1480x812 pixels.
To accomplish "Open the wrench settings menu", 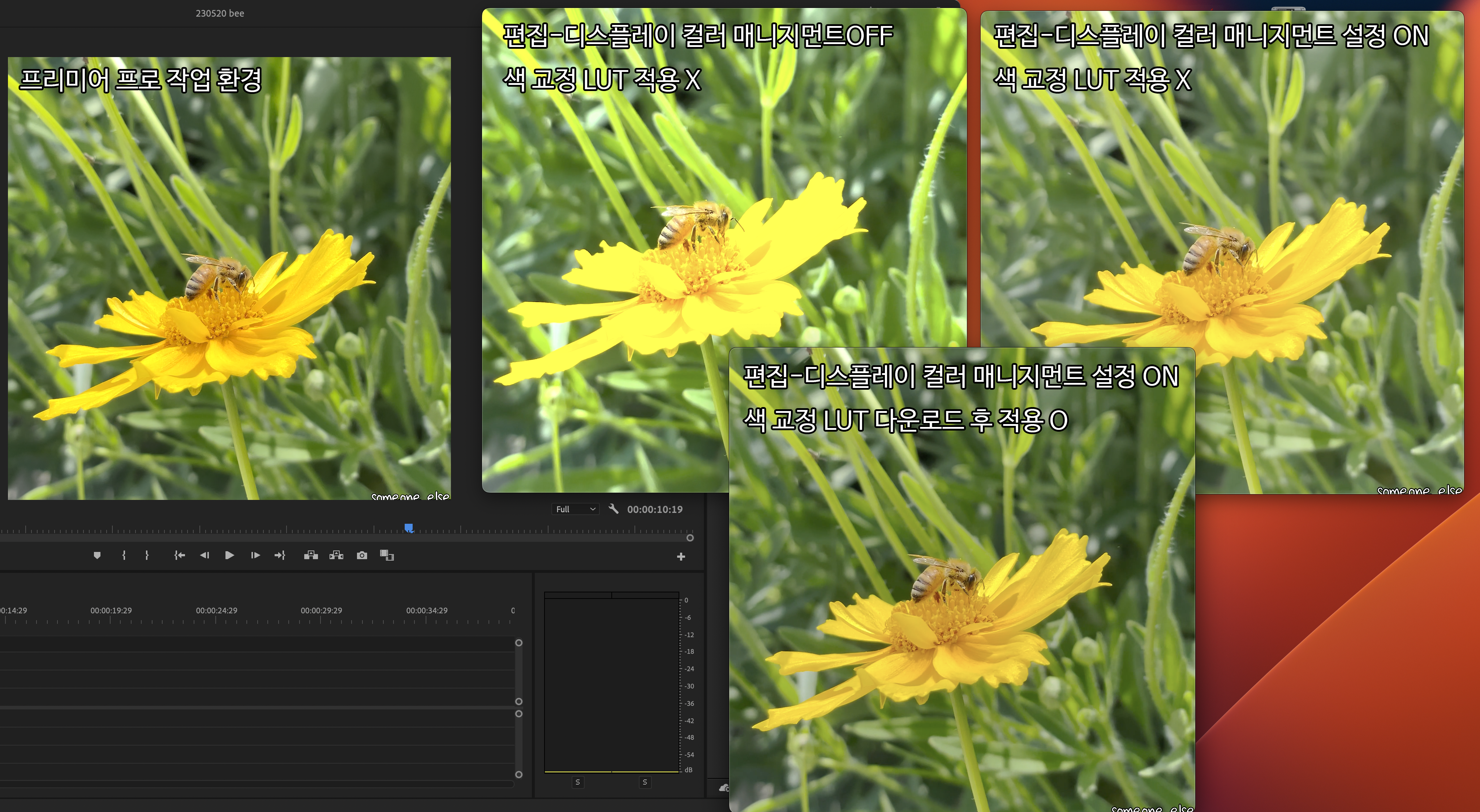I will pyautogui.click(x=614, y=509).
